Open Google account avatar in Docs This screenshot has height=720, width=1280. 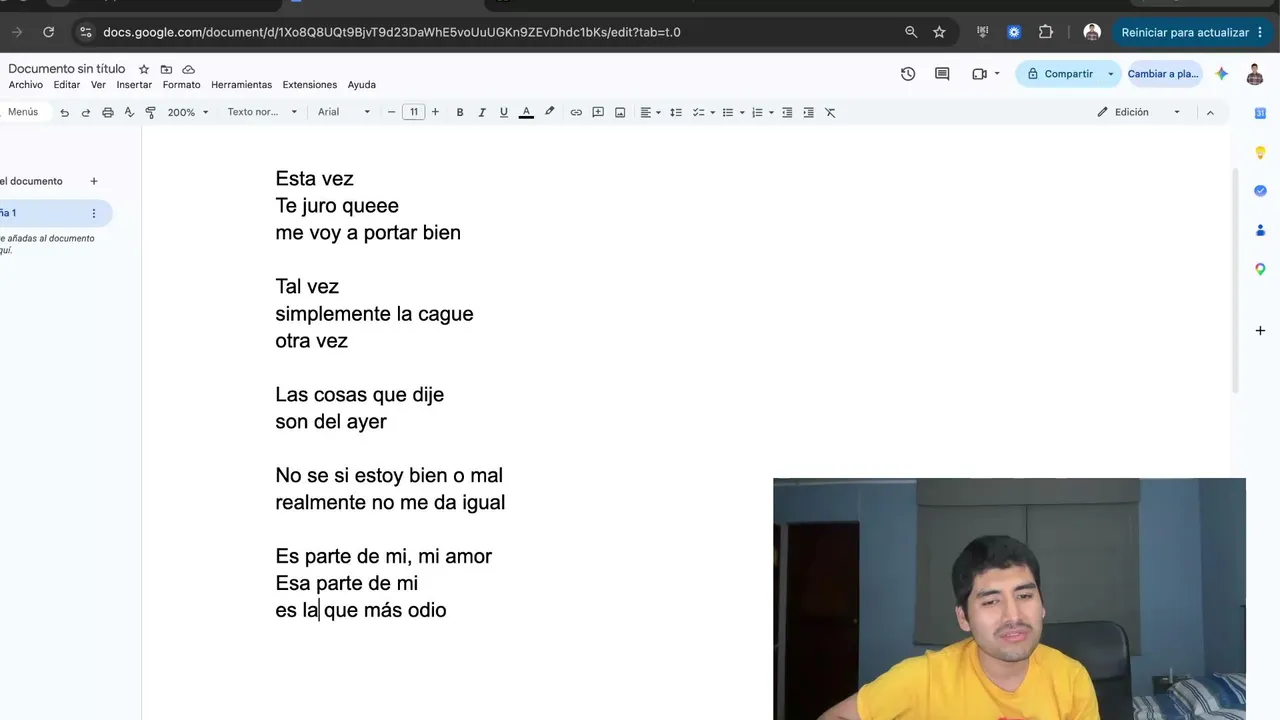click(x=1255, y=74)
